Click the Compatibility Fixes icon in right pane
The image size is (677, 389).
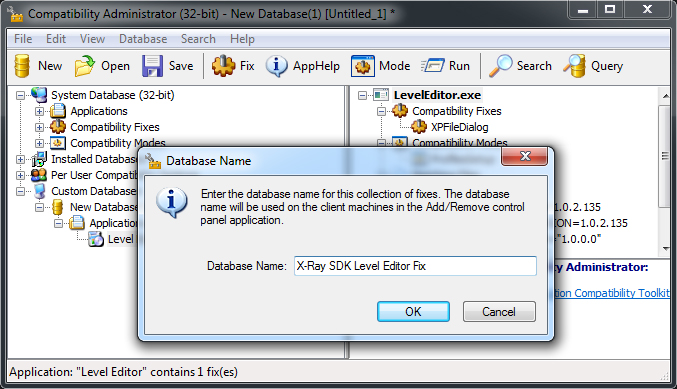click(x=400, y=111)
